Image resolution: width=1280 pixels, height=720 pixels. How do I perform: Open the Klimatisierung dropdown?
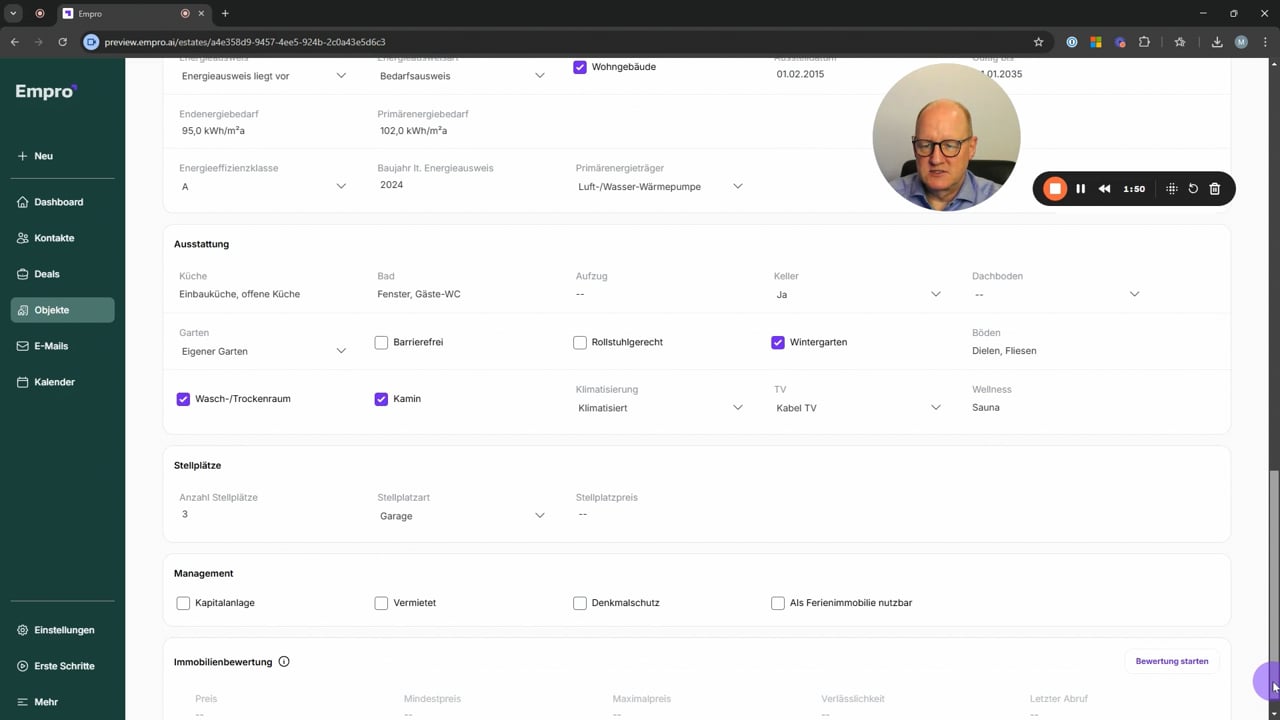pos(660,407)
